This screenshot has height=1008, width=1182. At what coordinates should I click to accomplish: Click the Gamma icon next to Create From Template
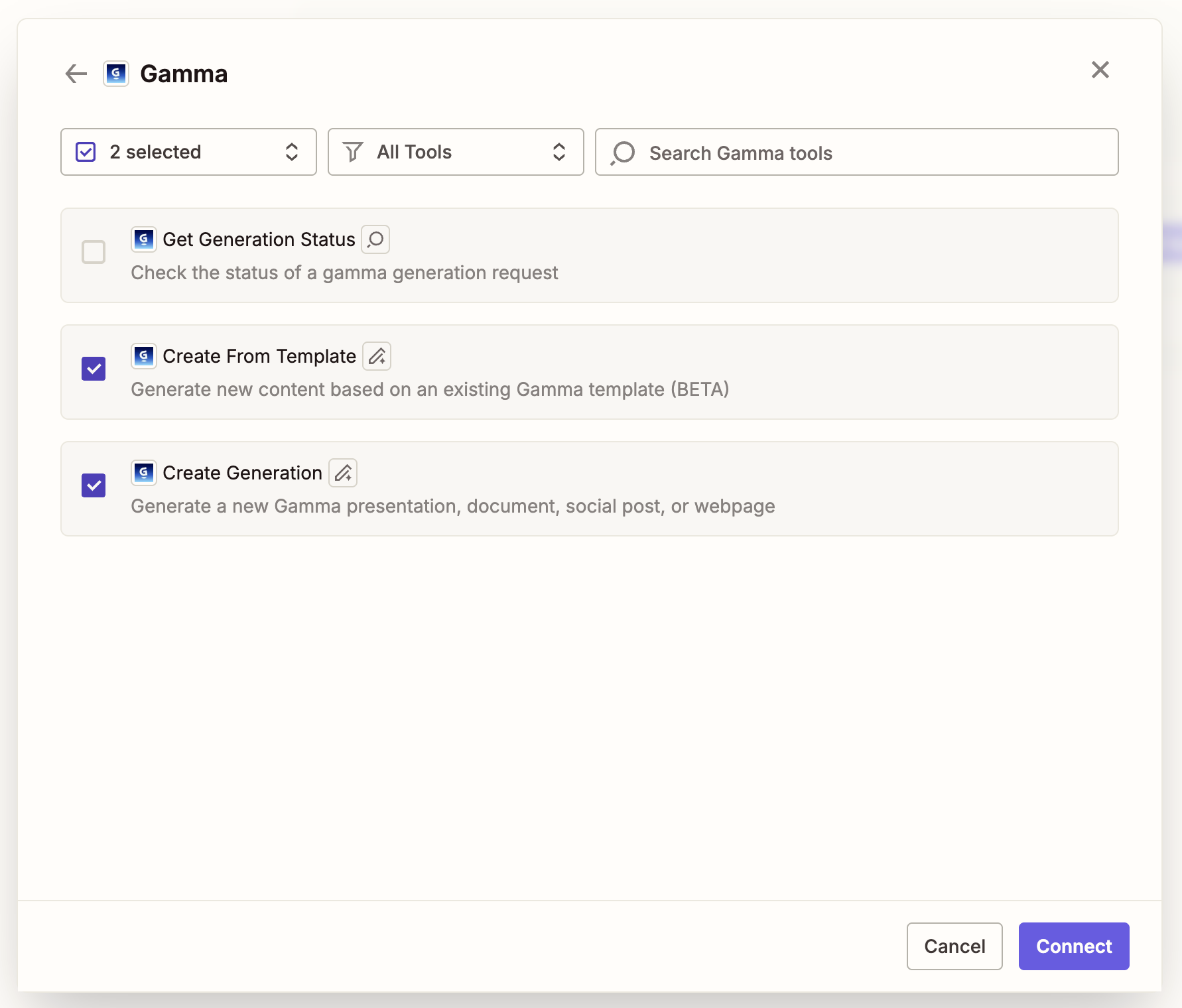pyautogui.click(x=143, y=356)
